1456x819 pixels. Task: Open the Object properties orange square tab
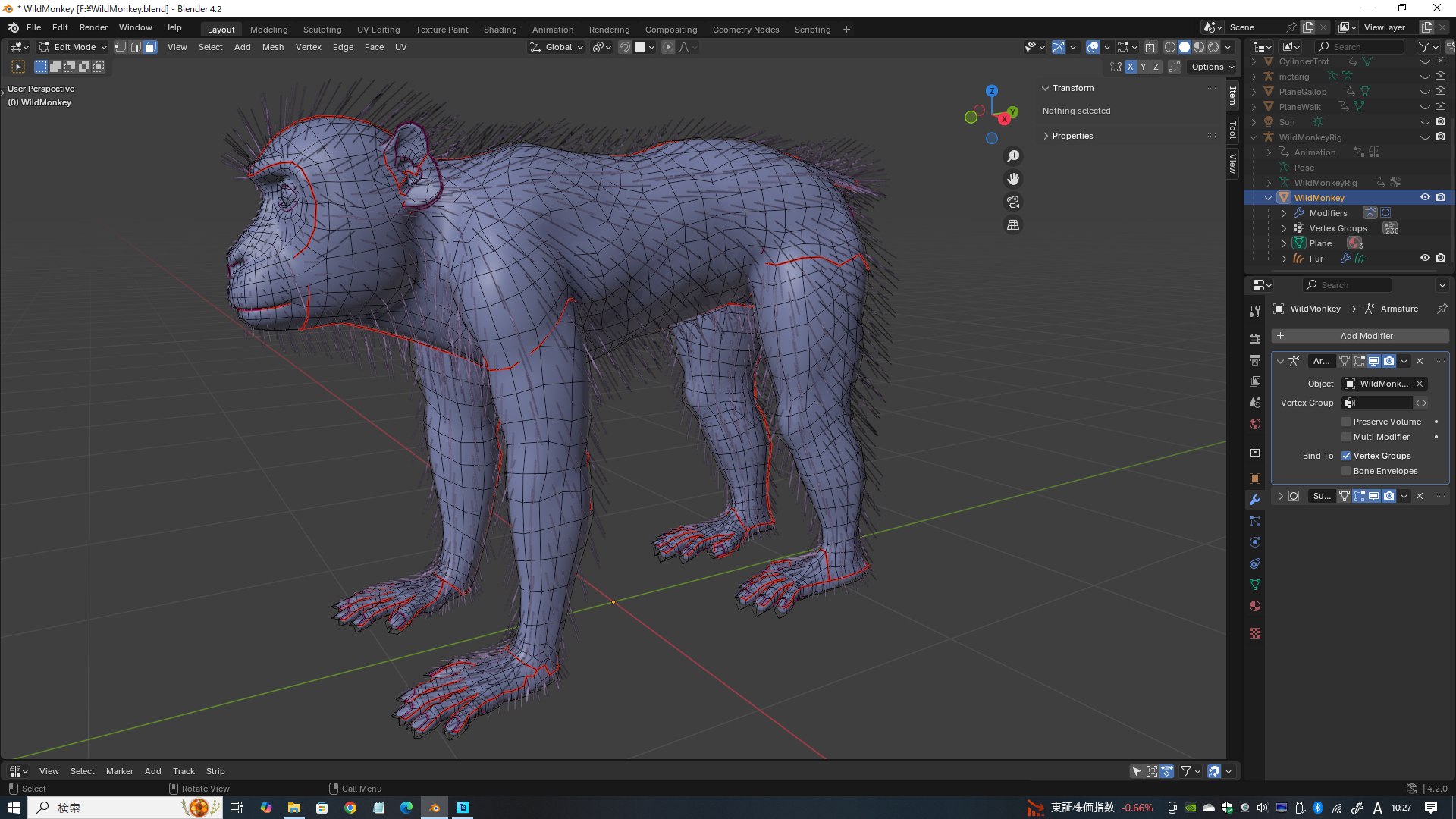(x=1255, y=479)
